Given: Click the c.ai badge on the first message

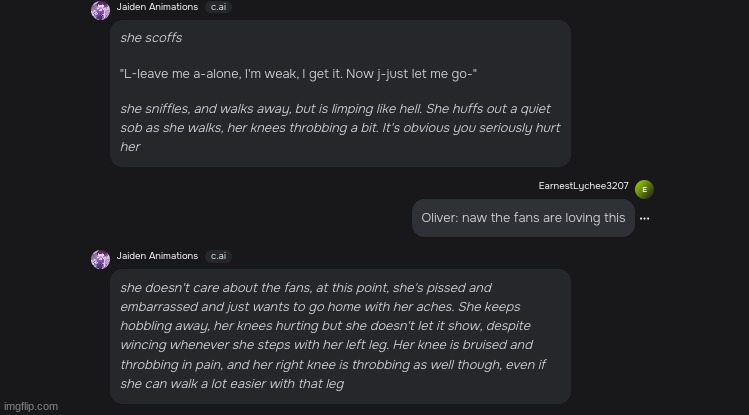Looking at the screenshot, I should coord(218,7).
